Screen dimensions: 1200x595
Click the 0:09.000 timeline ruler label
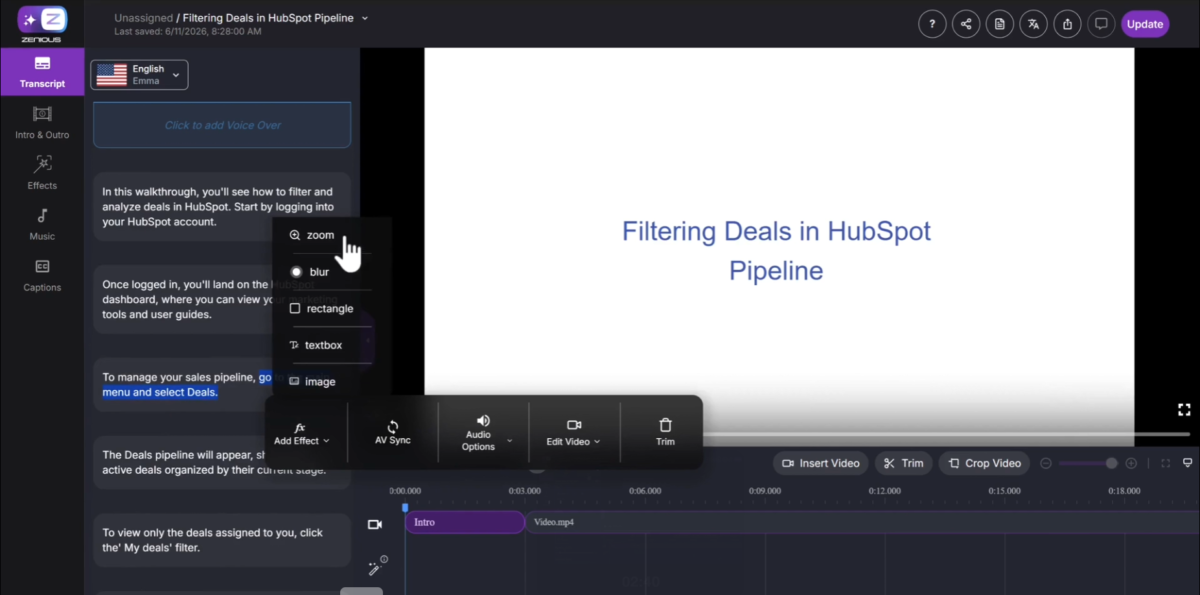(x=765, y=491)
